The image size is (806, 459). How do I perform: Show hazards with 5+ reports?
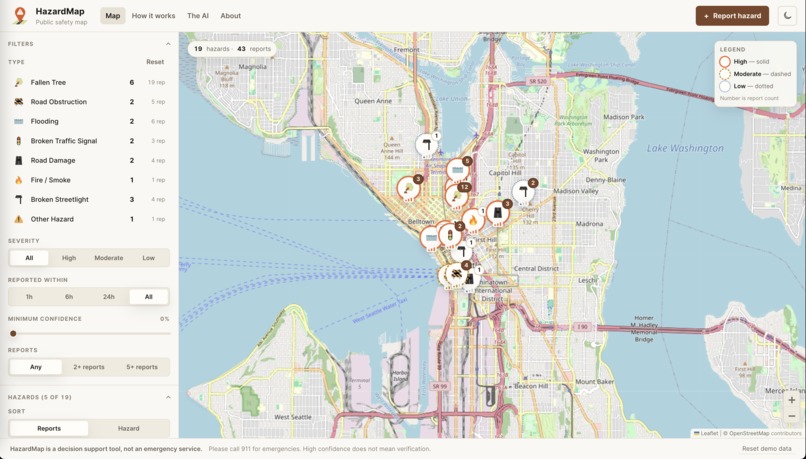click(142, 367)
